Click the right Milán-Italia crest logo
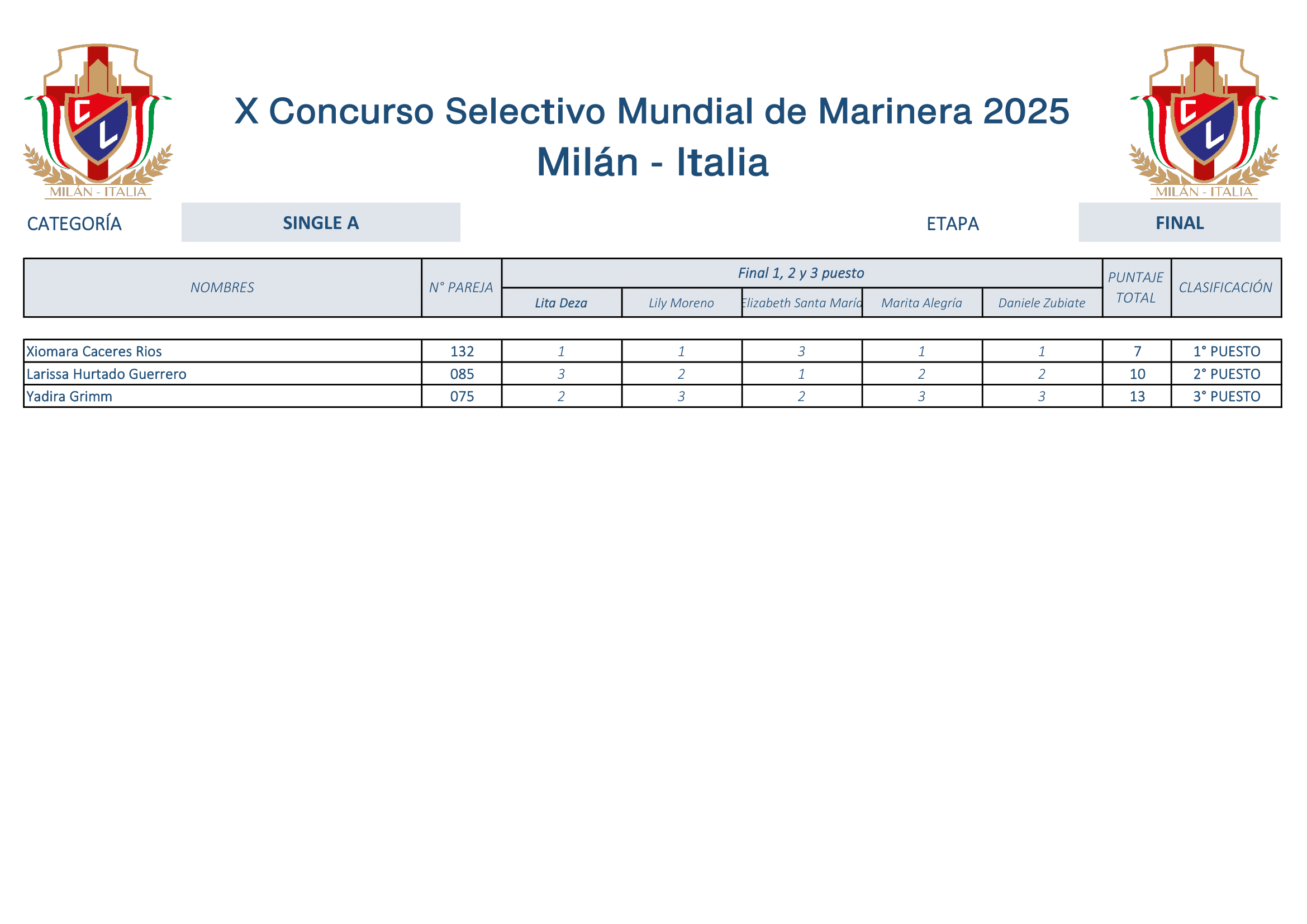 (1204, 121)
